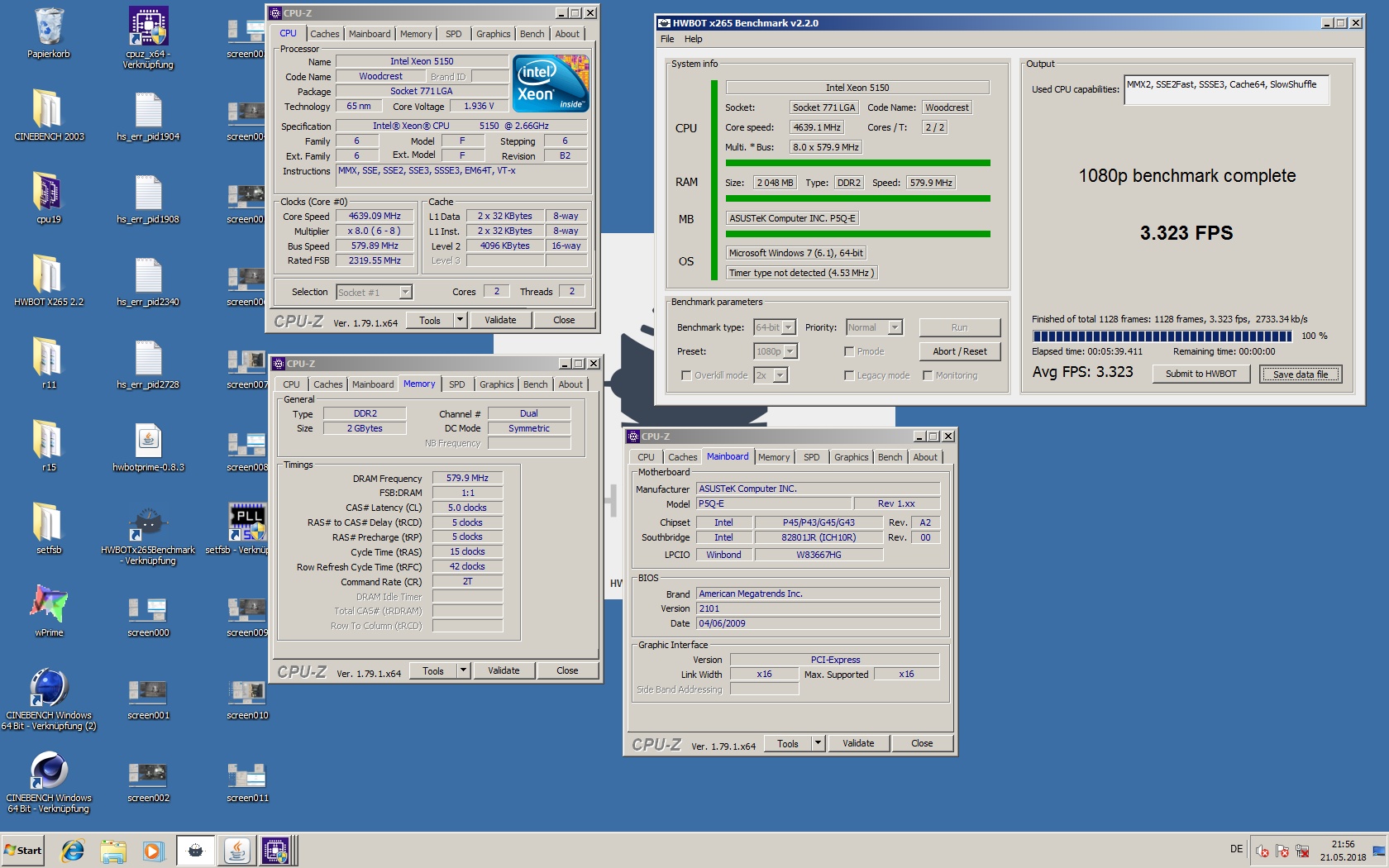
Task: Open the Benchmark type 64-bit dropdown
Action: pyautogui.click(x=775, y=327)
